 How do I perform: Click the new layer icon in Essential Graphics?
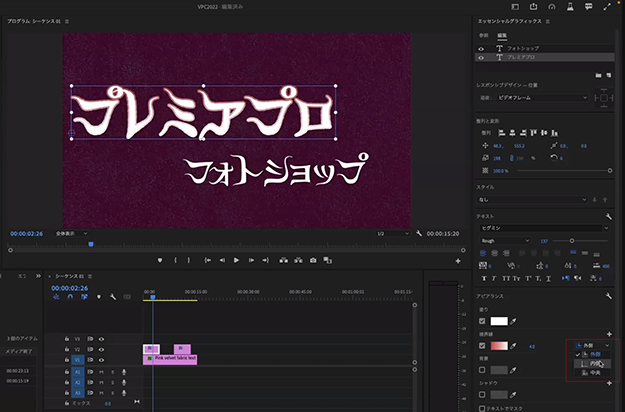(x=609, y=75)
